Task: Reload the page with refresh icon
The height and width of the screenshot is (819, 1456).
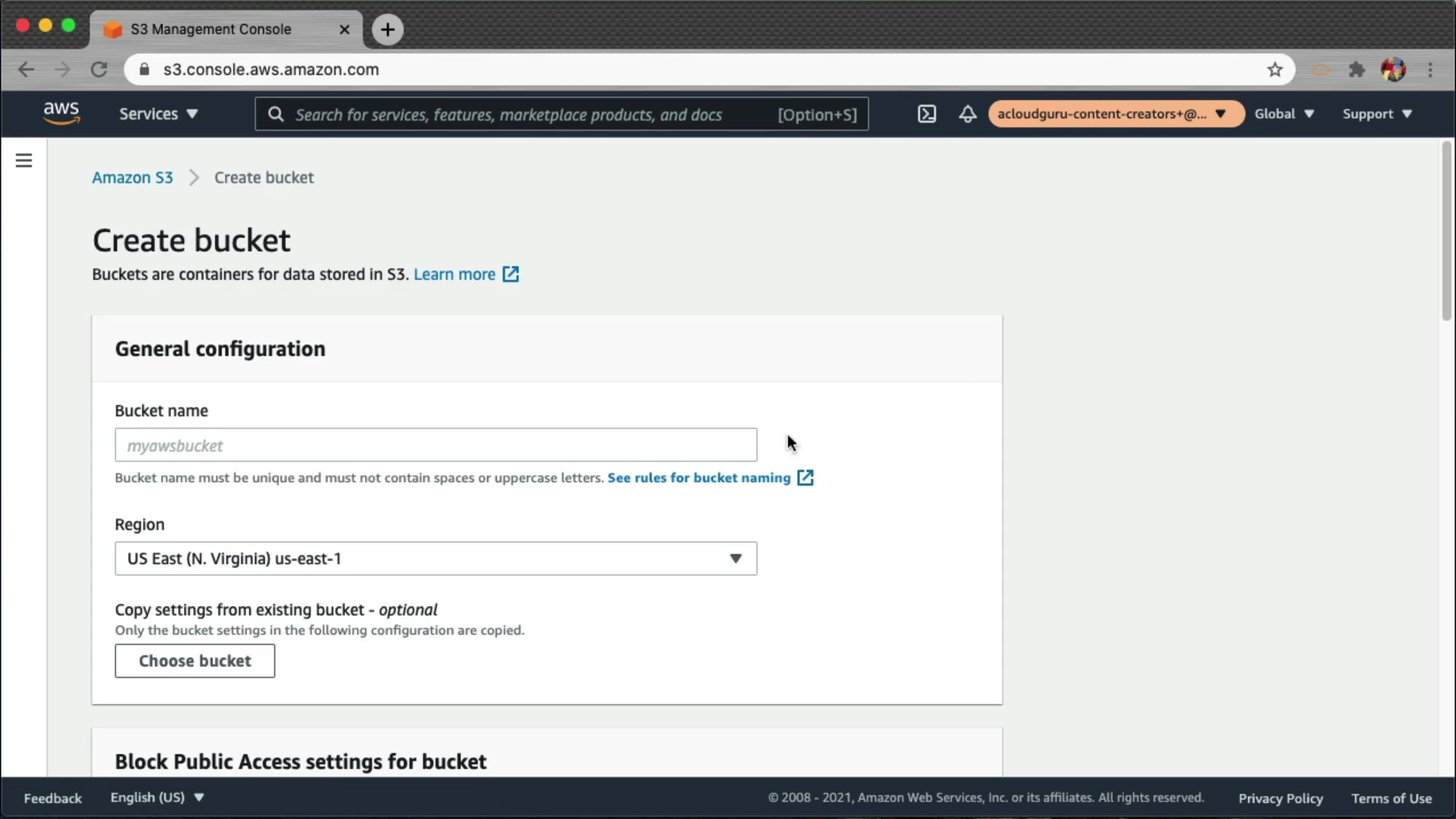Action: [x=99, y=70]
